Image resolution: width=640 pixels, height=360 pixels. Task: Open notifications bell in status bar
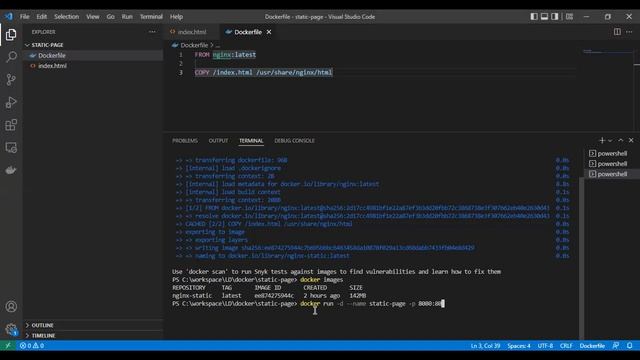click(629, 346)
